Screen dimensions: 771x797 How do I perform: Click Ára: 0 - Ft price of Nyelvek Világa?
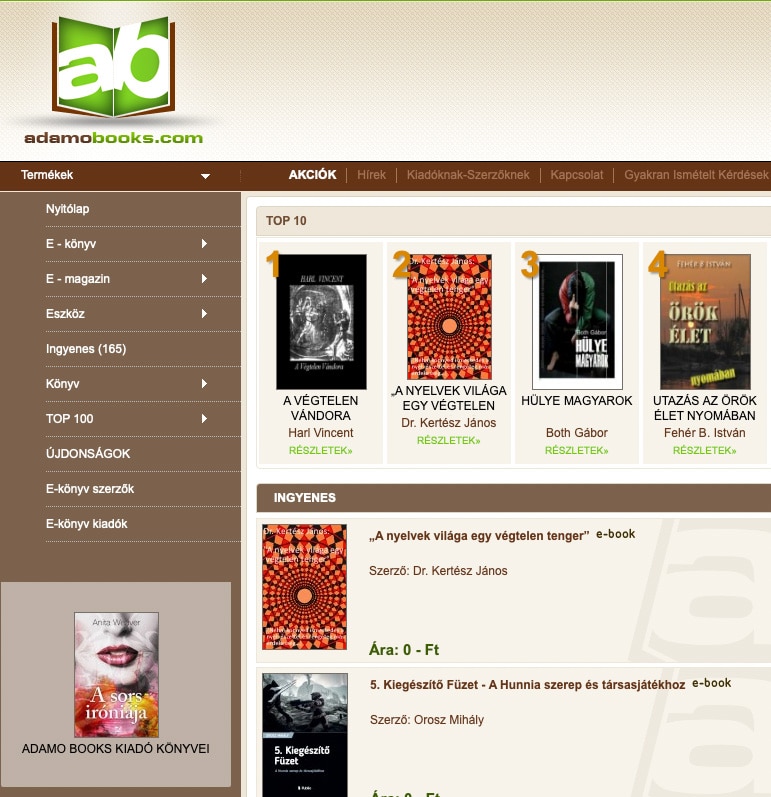point(404,650)
